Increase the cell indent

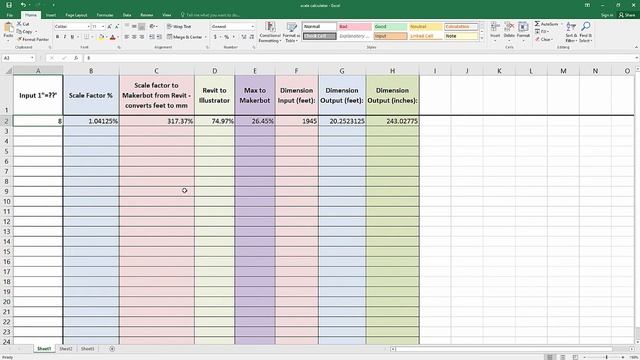pyautogui.click(x=159, y=37)
